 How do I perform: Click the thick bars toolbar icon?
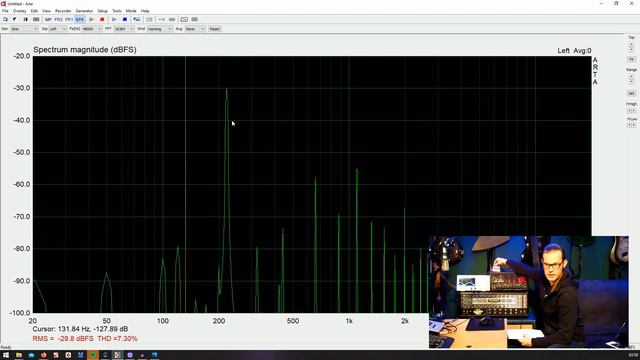click(x=172, y=20)
